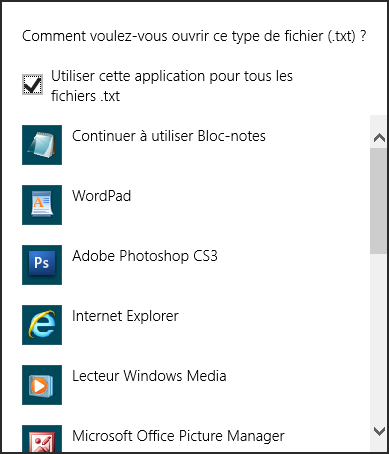Uncheck 'Utiliser cette application' checkbox
This screenshot has width=389, height=454.
(x=32, y=85)
